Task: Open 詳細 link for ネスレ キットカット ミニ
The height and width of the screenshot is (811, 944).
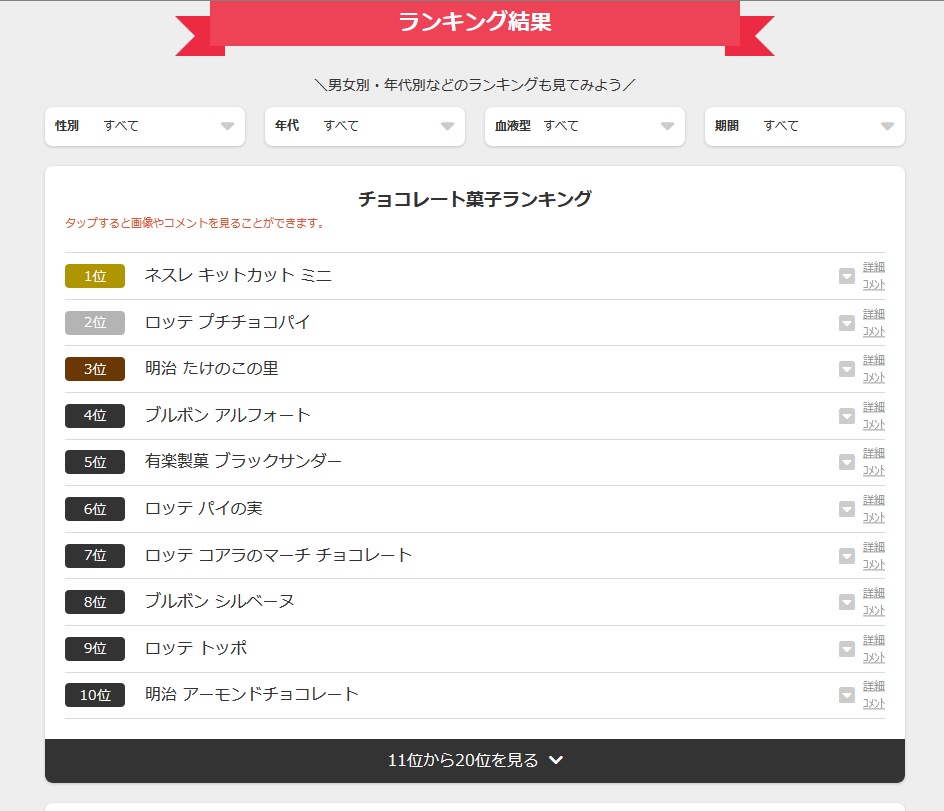Action: tap(874, 267)
